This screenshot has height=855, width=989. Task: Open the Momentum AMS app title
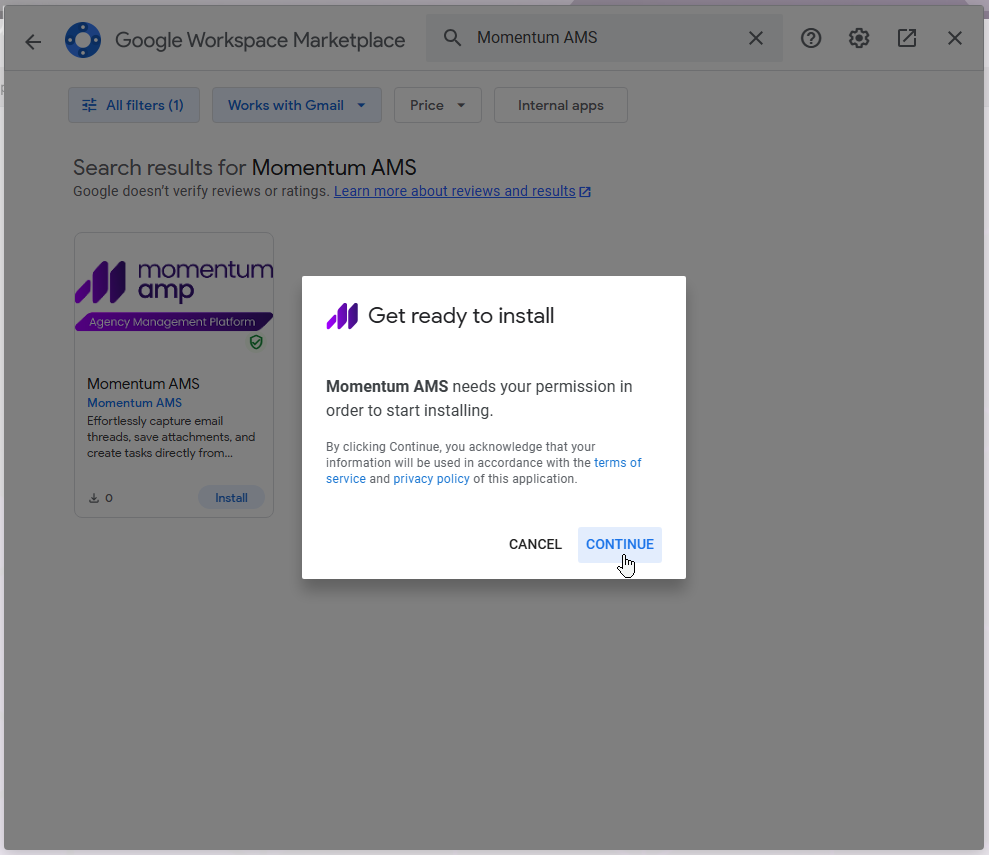pos(143,384)
